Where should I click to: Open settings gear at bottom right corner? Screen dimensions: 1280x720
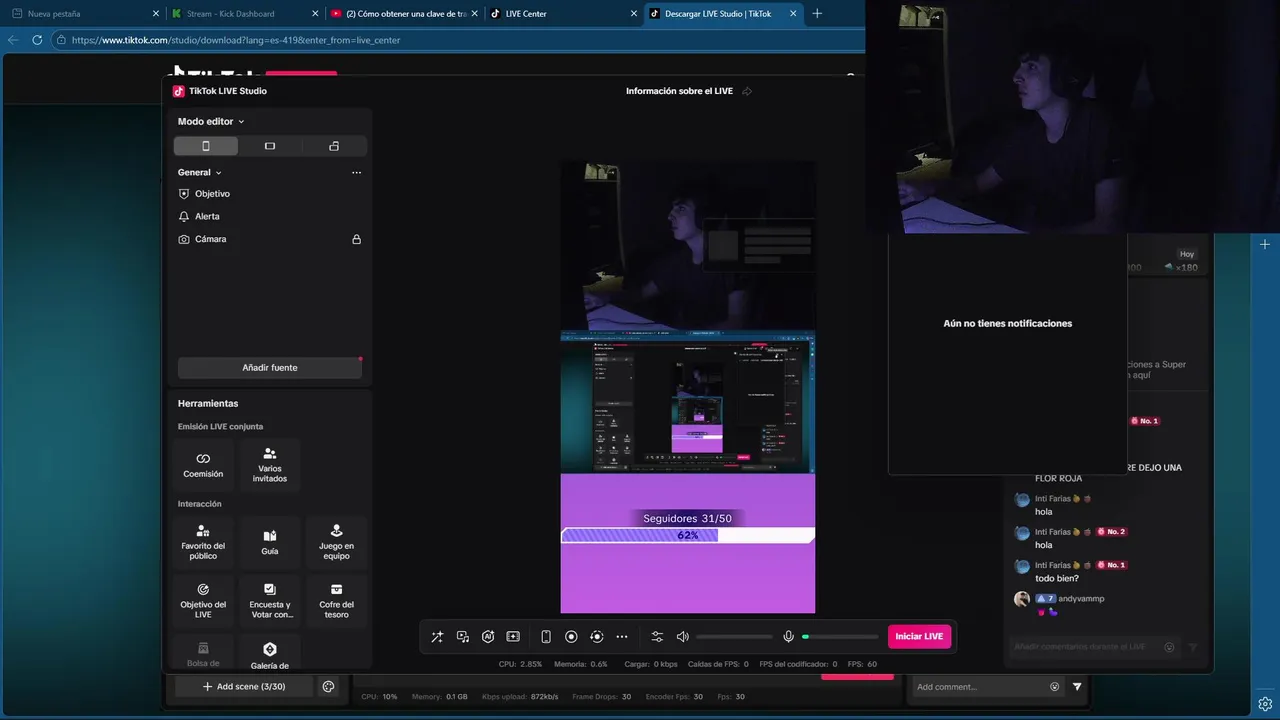coord(1265,704)
